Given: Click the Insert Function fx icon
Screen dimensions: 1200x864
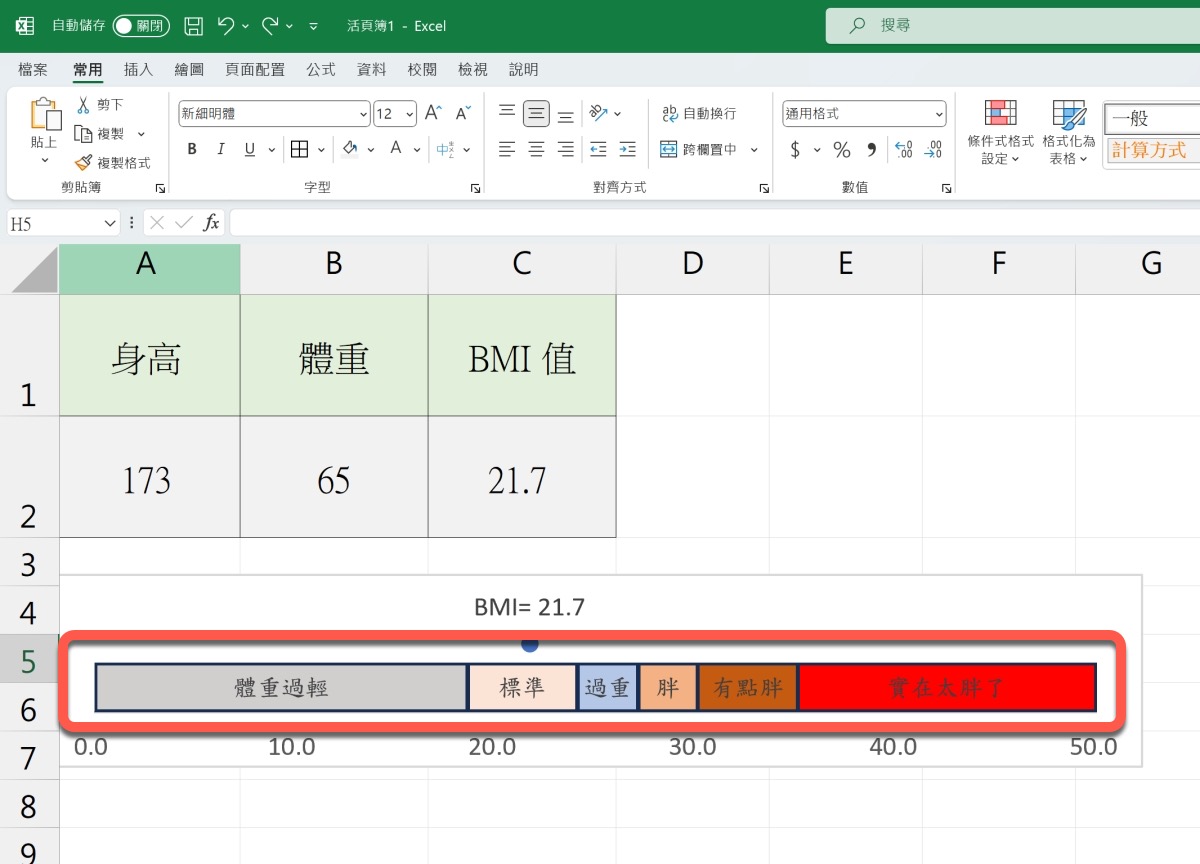Looking at the screenshot, I should [211, 223].
